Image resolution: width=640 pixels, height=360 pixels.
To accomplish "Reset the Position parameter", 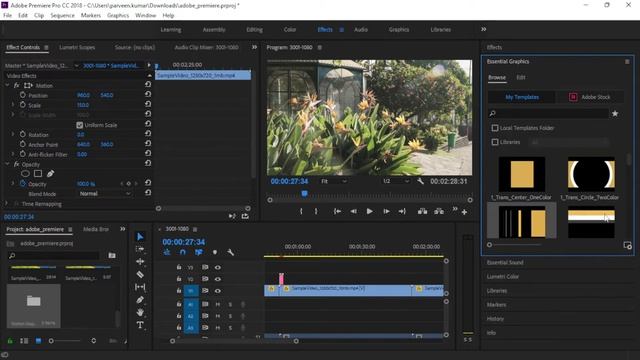I will [x=148, y=94].
